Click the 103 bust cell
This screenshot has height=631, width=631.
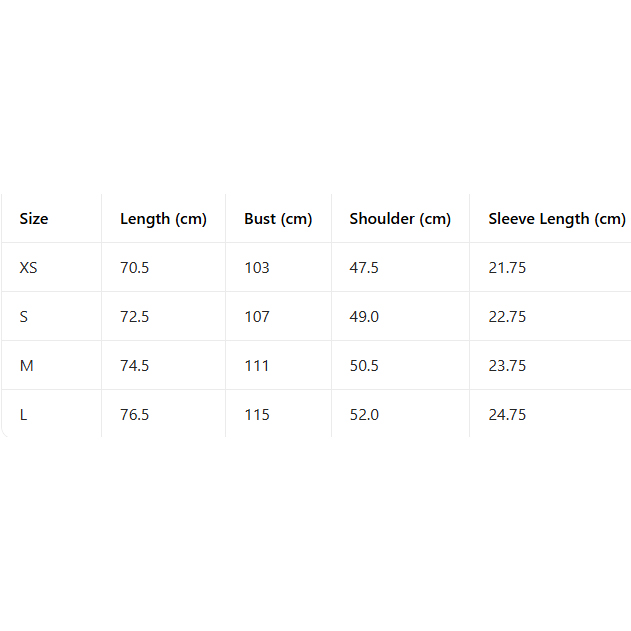[x=257, y=268]
